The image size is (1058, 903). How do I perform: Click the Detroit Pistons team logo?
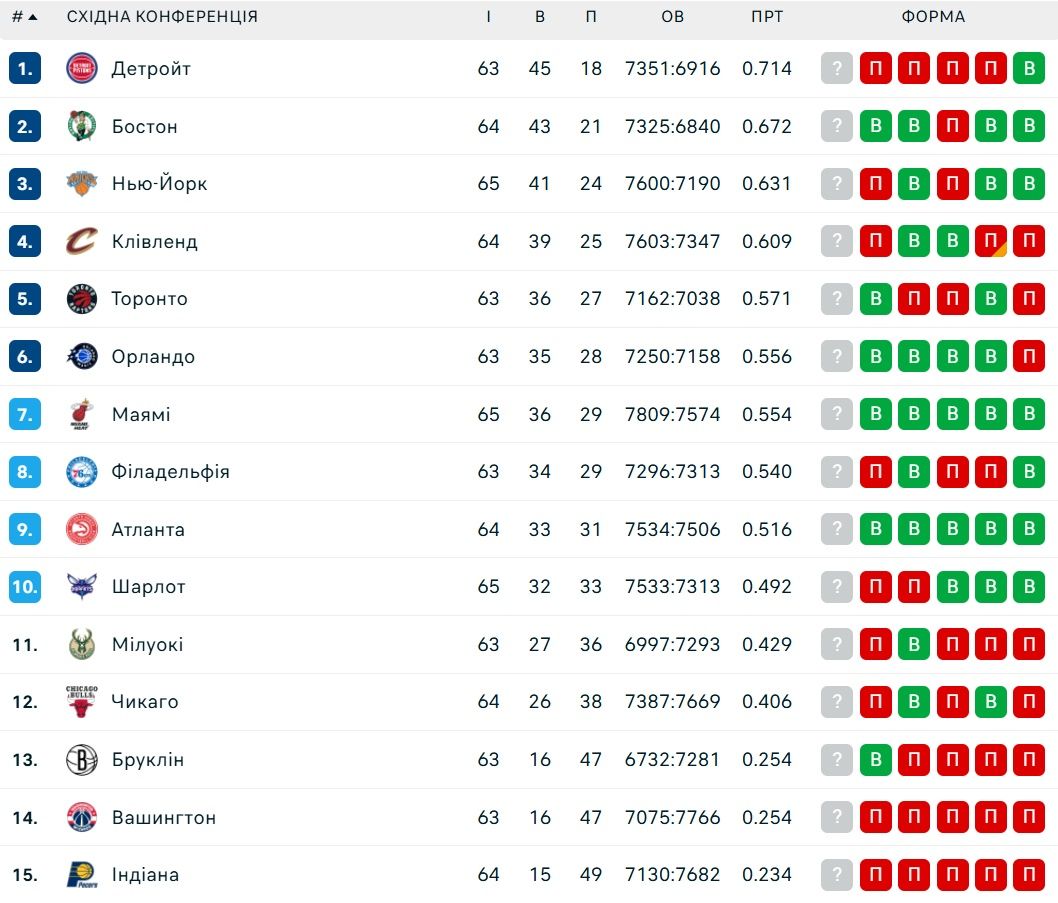tap(82, 68)
